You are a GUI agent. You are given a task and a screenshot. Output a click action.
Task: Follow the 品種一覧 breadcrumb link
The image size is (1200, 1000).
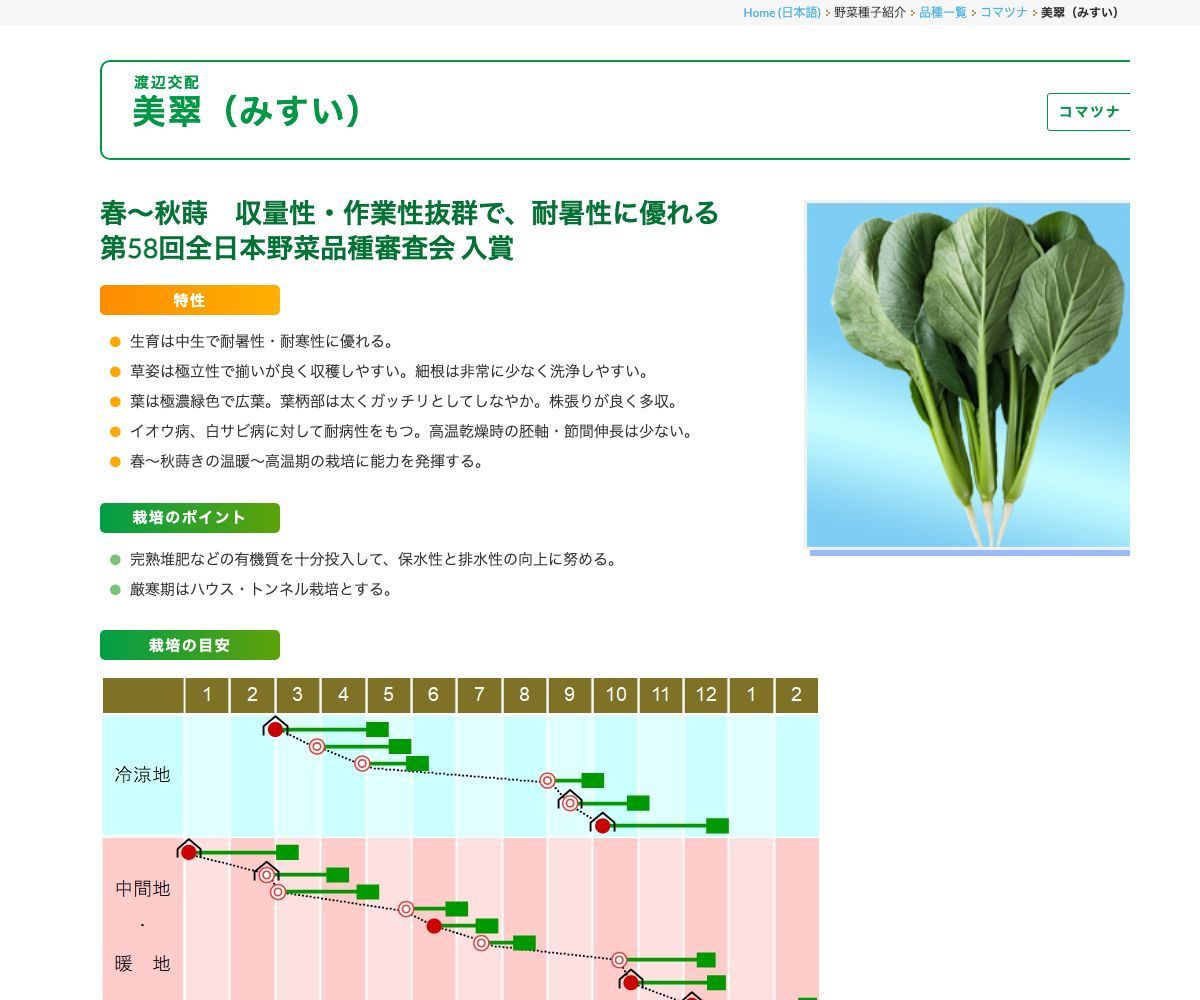pos(942,13)
